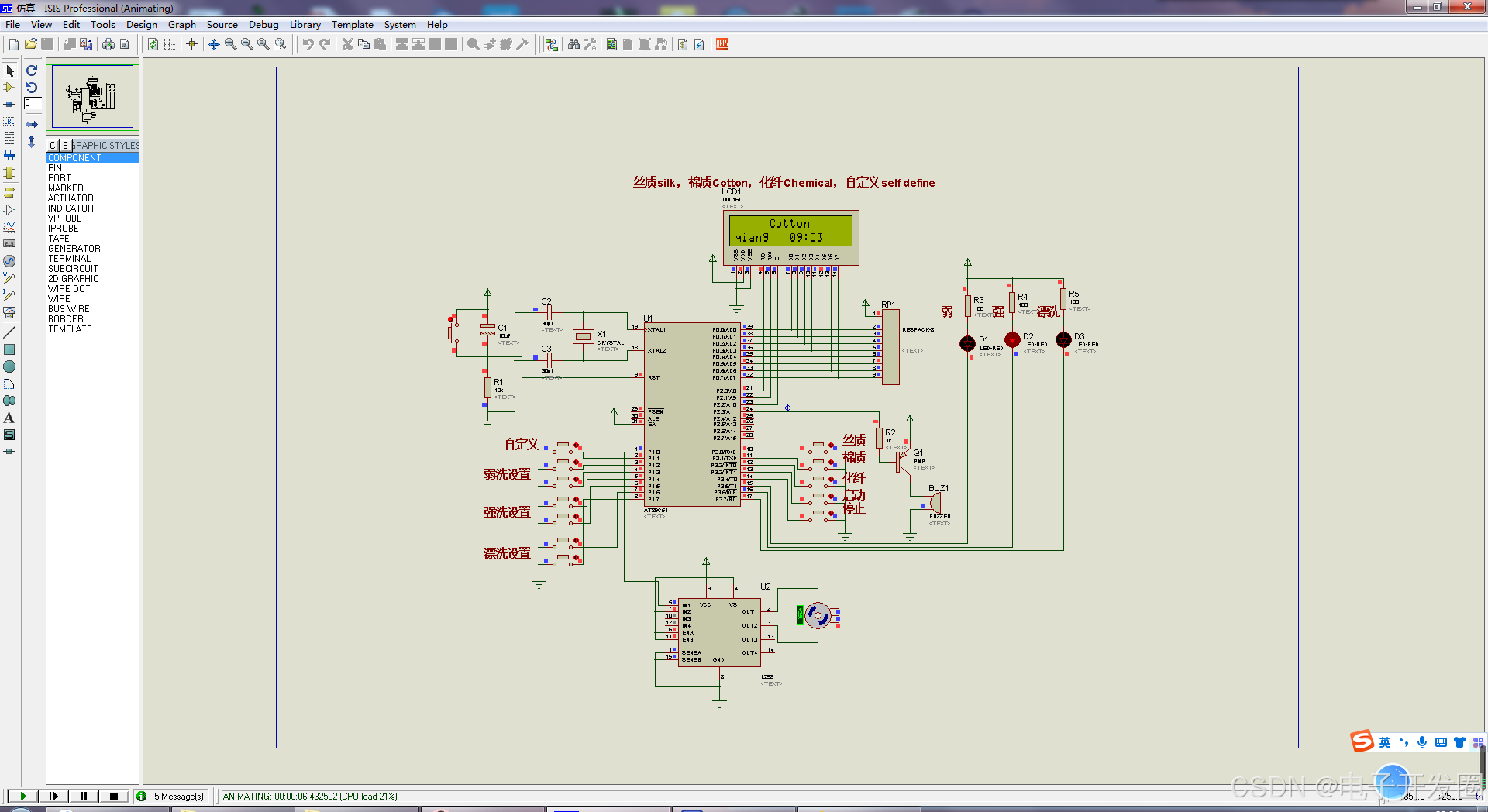
Task: Open the Library menu
Action: coord(305,24)
